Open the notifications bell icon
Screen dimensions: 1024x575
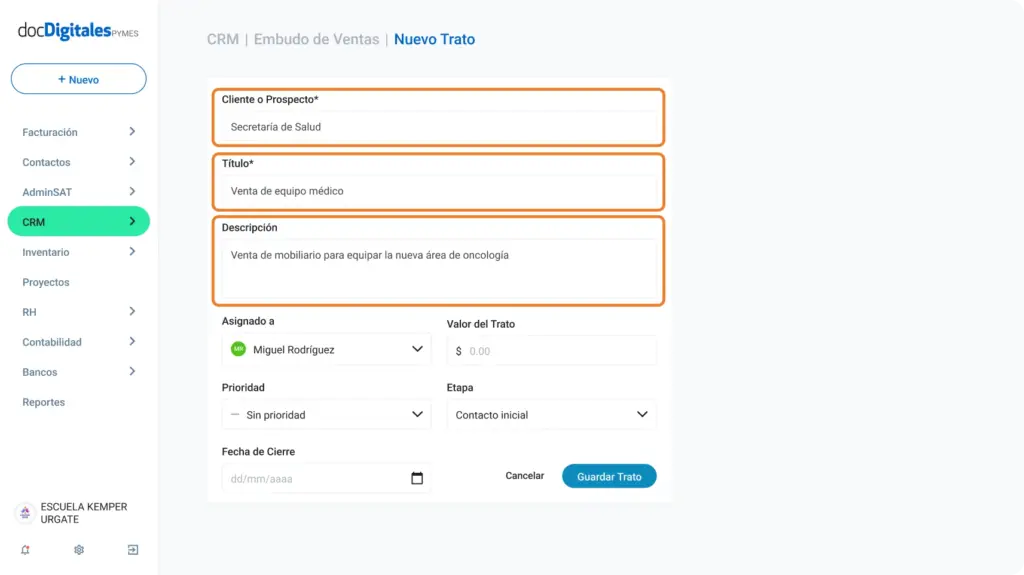click(x=25, y=550)
